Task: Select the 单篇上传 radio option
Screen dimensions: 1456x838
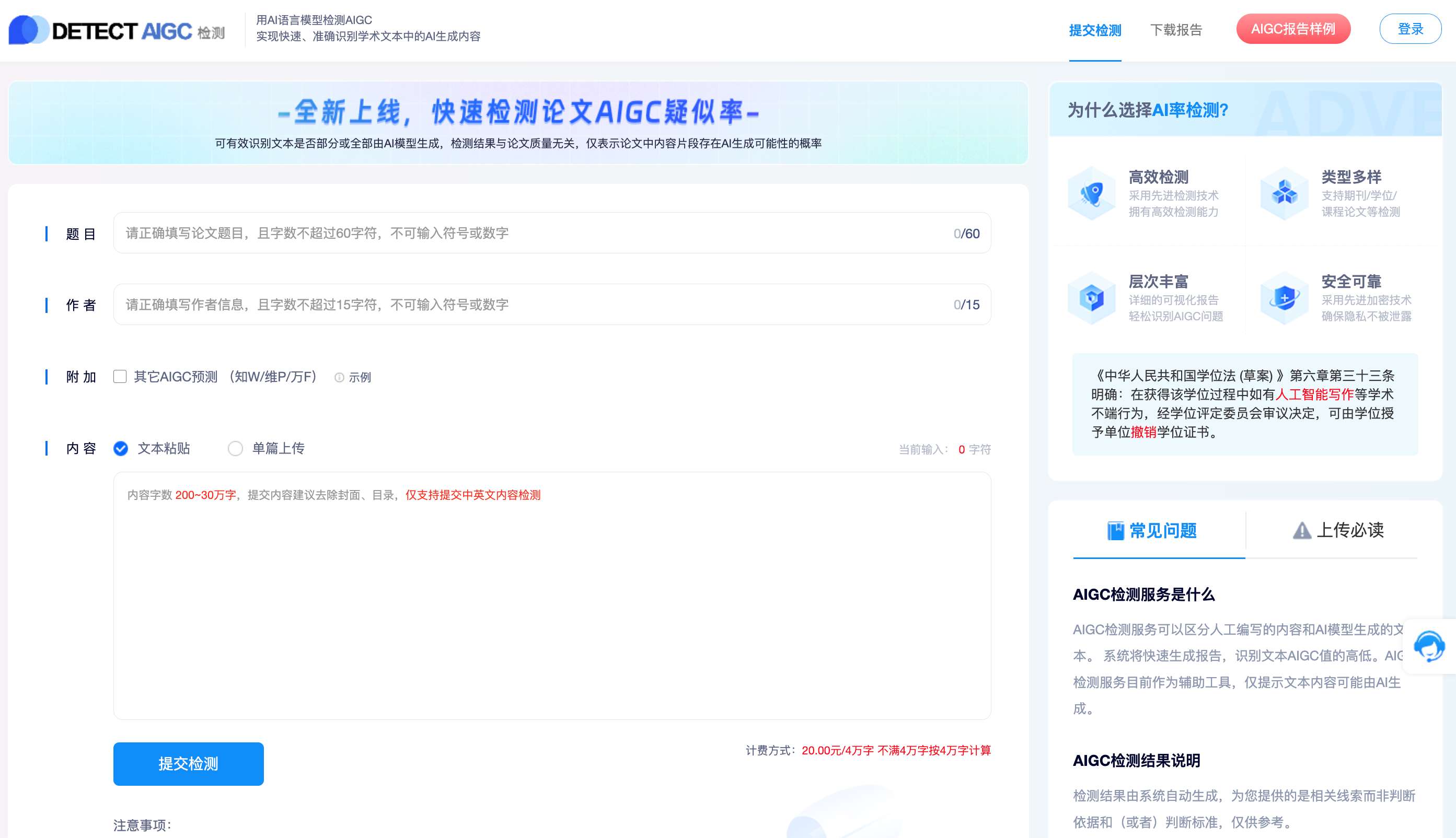Action: click(236, 448)
